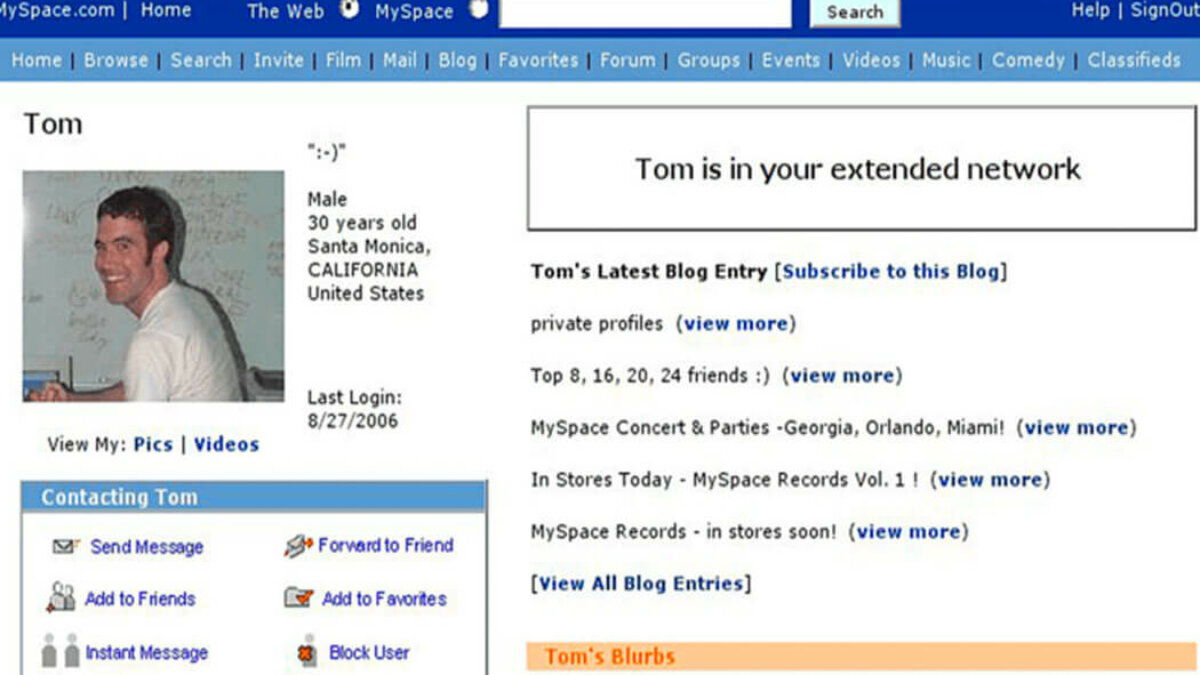The image size is (1200, 675).
Task: Click inside the search input box
Action: pyautogui.click(x=645, y=12)
